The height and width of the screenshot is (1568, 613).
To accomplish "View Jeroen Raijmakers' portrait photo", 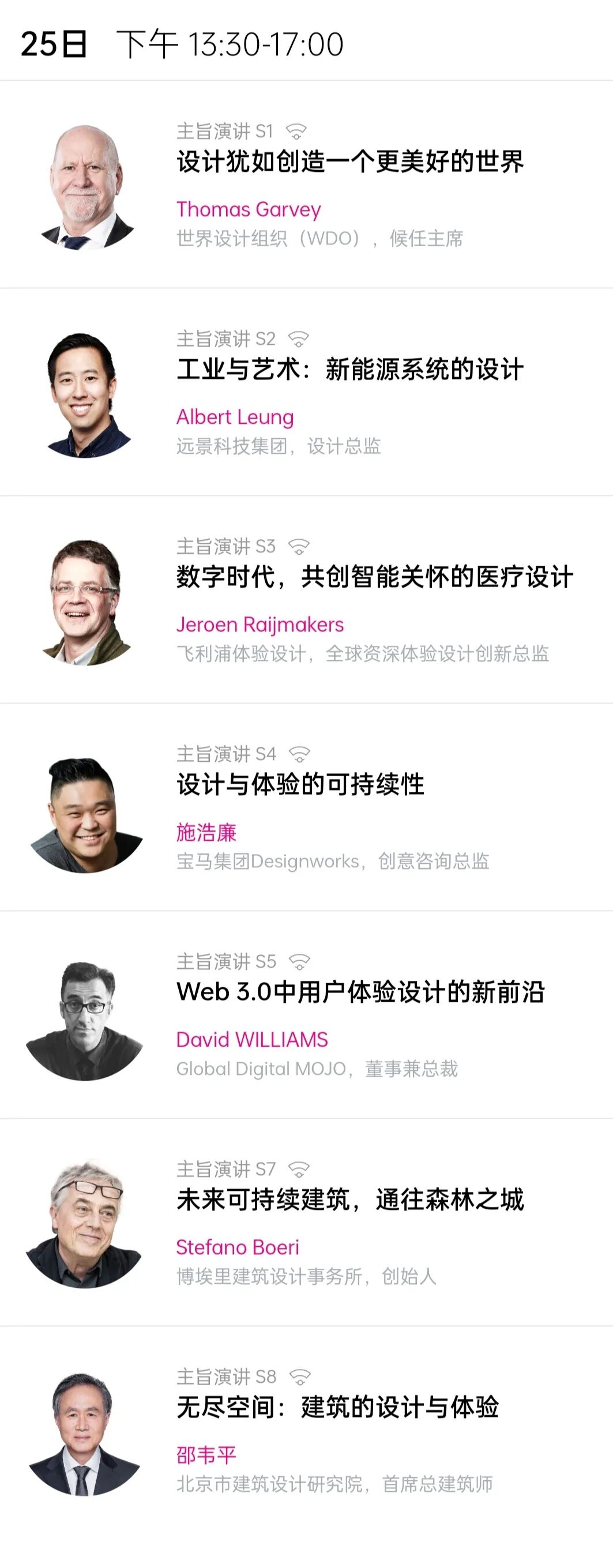I will tap(86, 602).
